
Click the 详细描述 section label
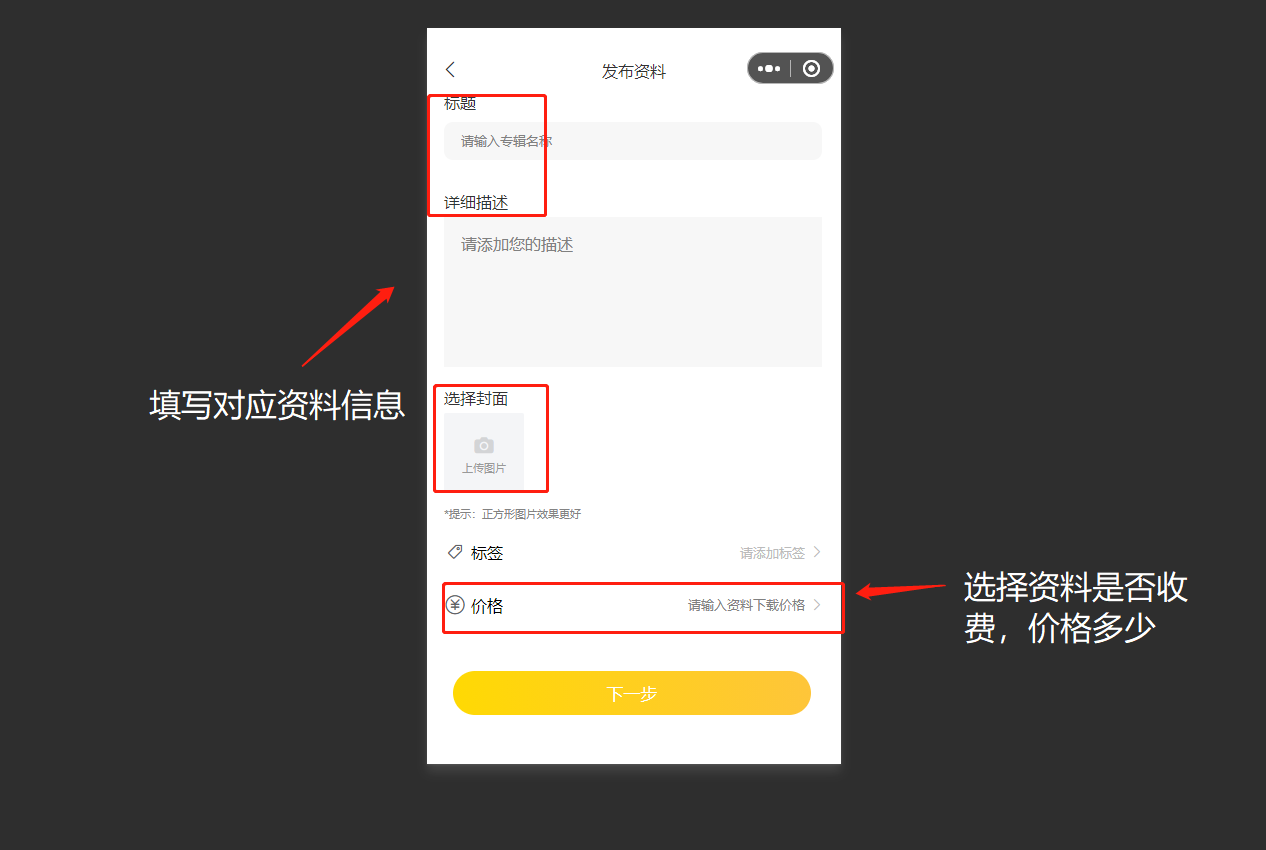click(476, 203)
